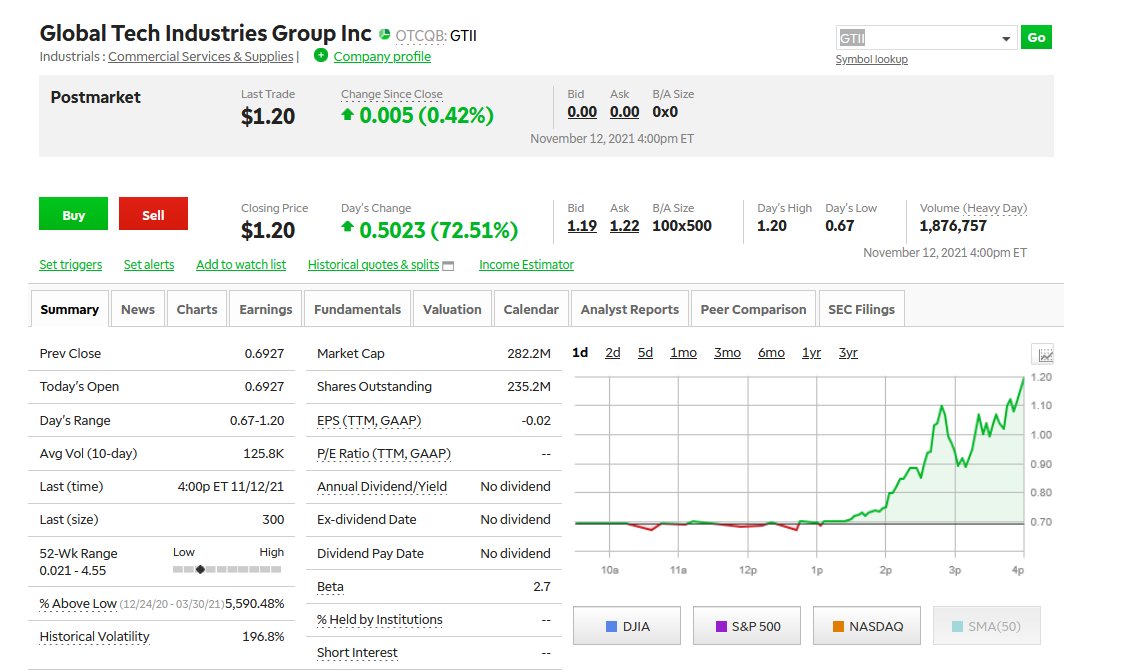Switch to the Valuation tab

click(452, 309)
